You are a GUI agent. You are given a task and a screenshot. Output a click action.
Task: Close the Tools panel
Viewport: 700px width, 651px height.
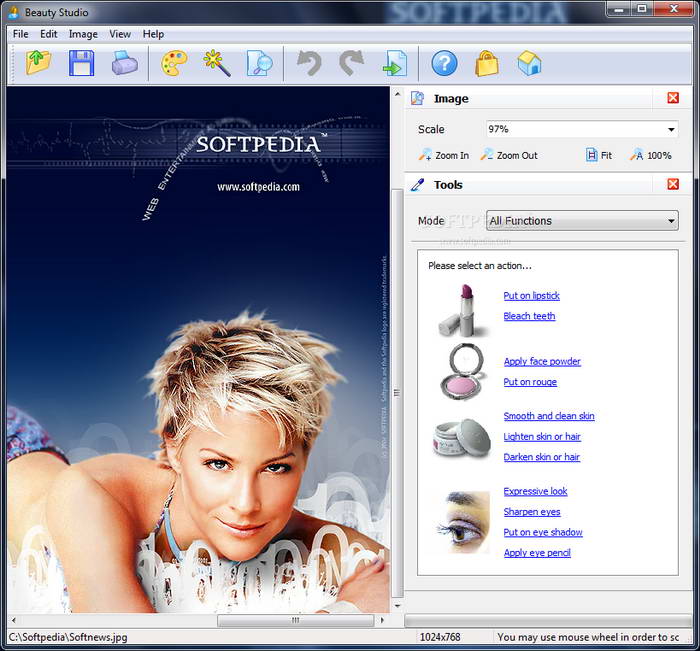[673, 184]
